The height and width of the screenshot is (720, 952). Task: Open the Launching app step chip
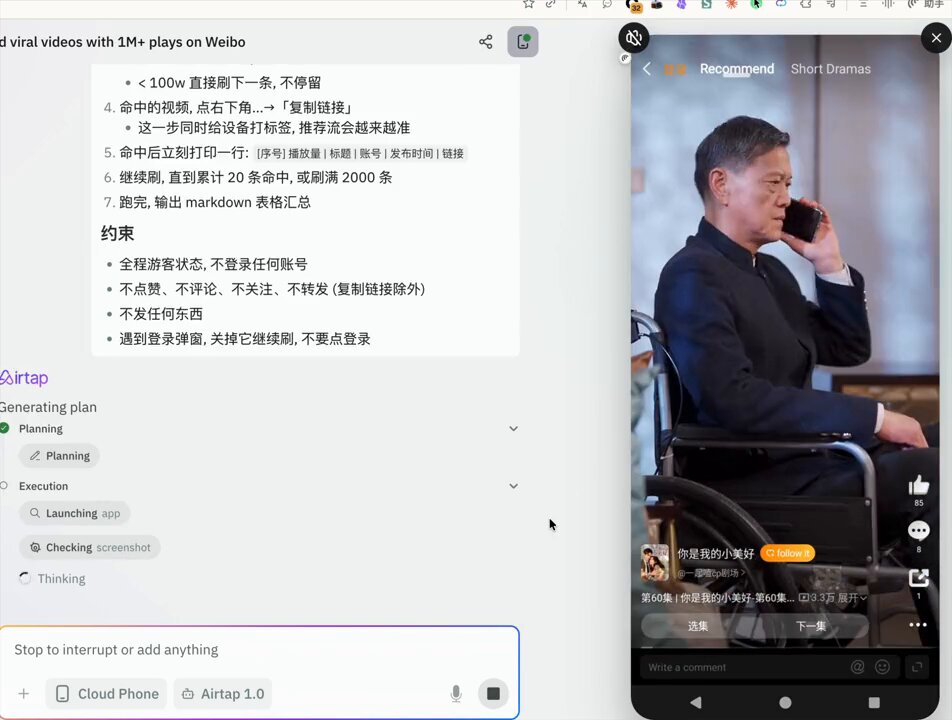74,514
